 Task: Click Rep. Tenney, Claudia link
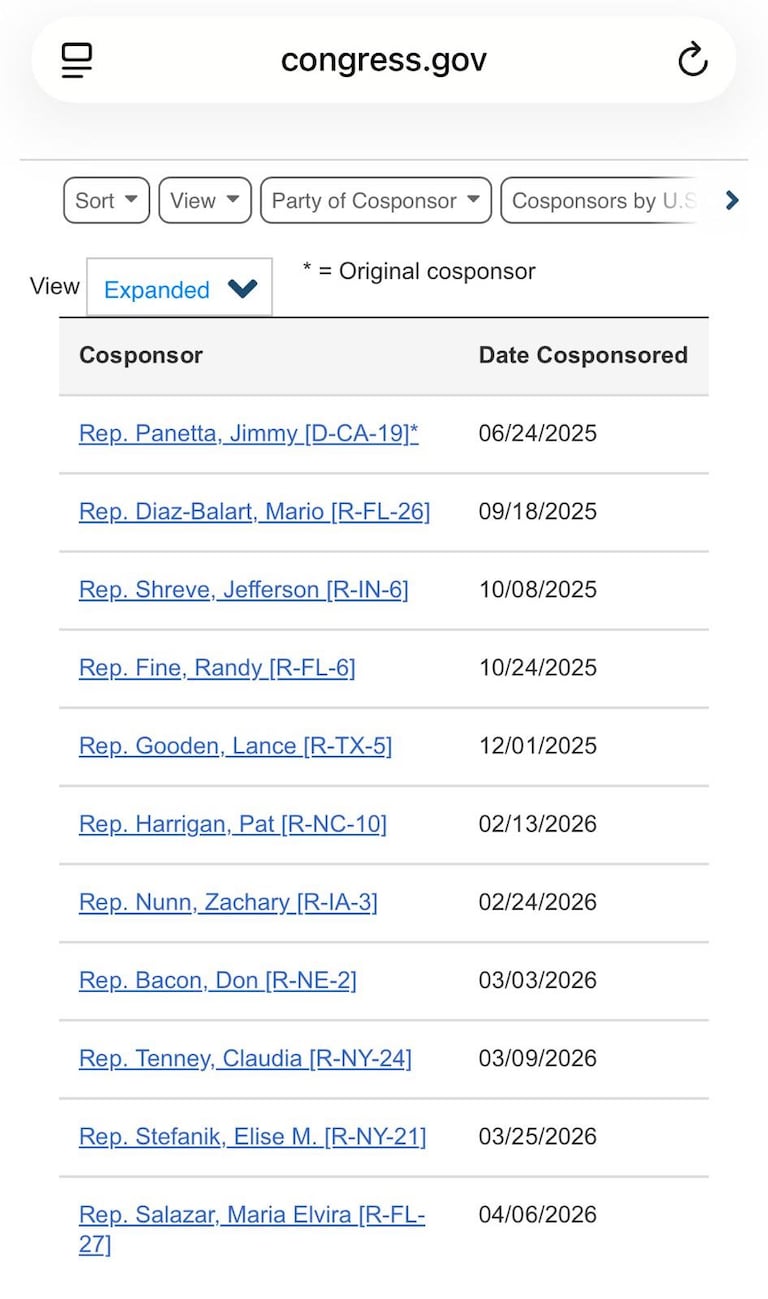[x=245, y=1057]
